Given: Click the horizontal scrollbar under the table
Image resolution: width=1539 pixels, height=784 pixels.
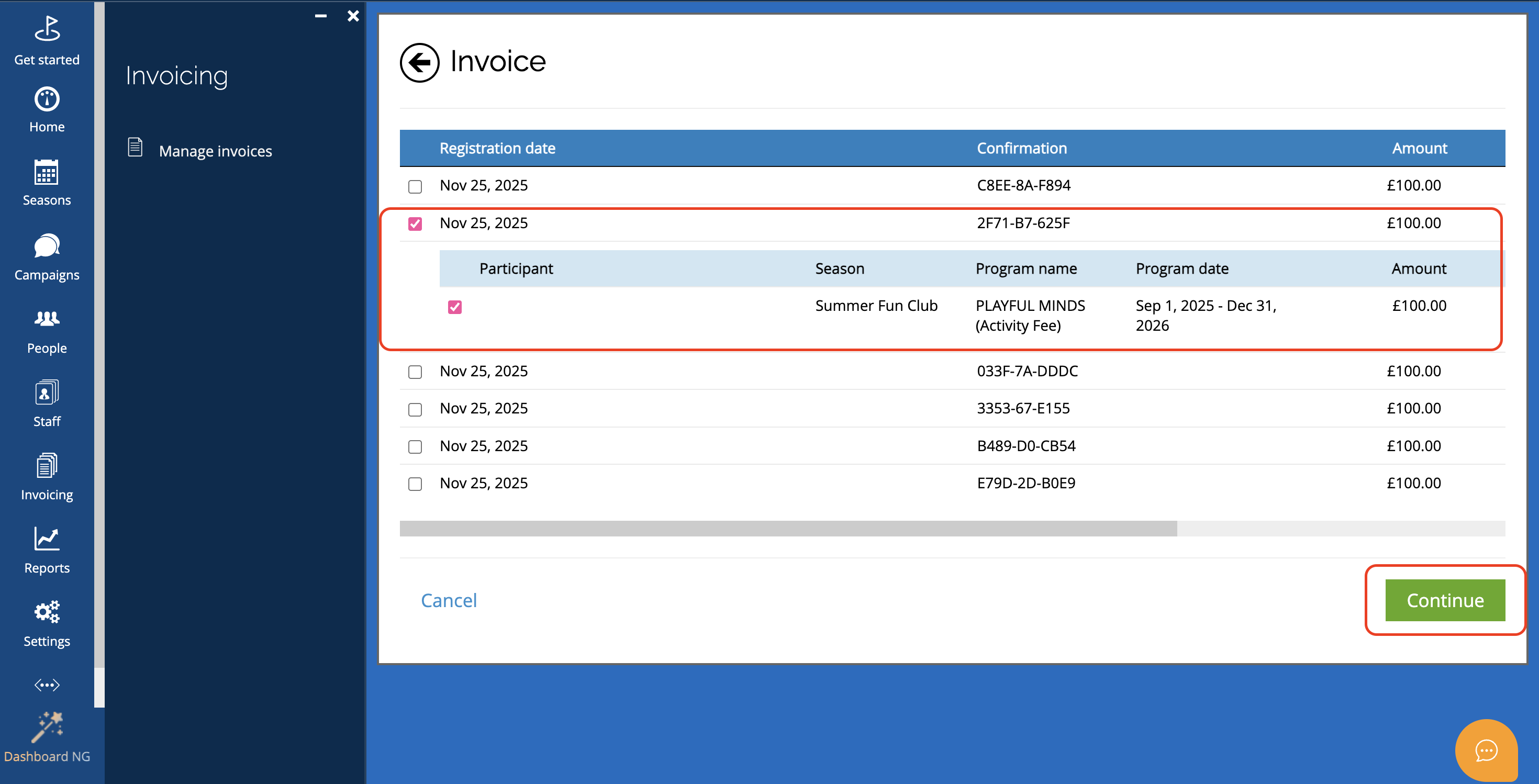Looking at the screenshot, I should [x=788, y=529].
